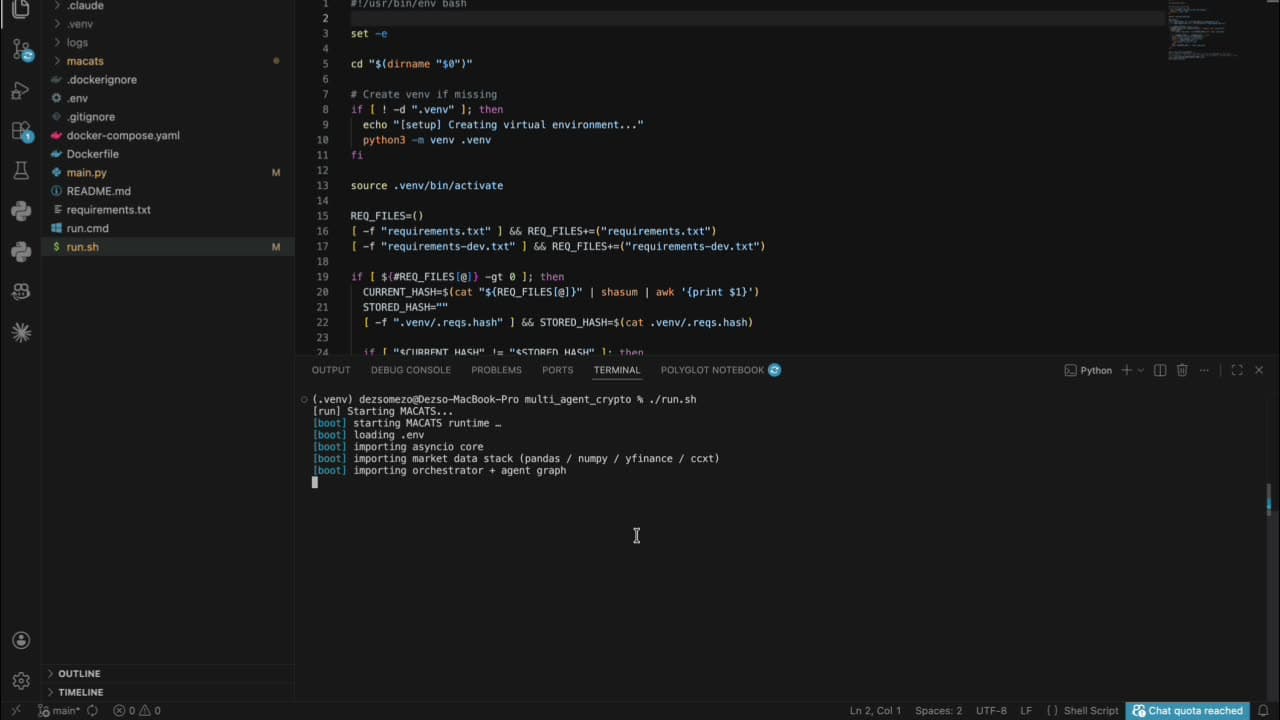Switch to the OUTPUT tab
Screen dimensions: 1280x720
pyautogui.click(x=331, y=370)
